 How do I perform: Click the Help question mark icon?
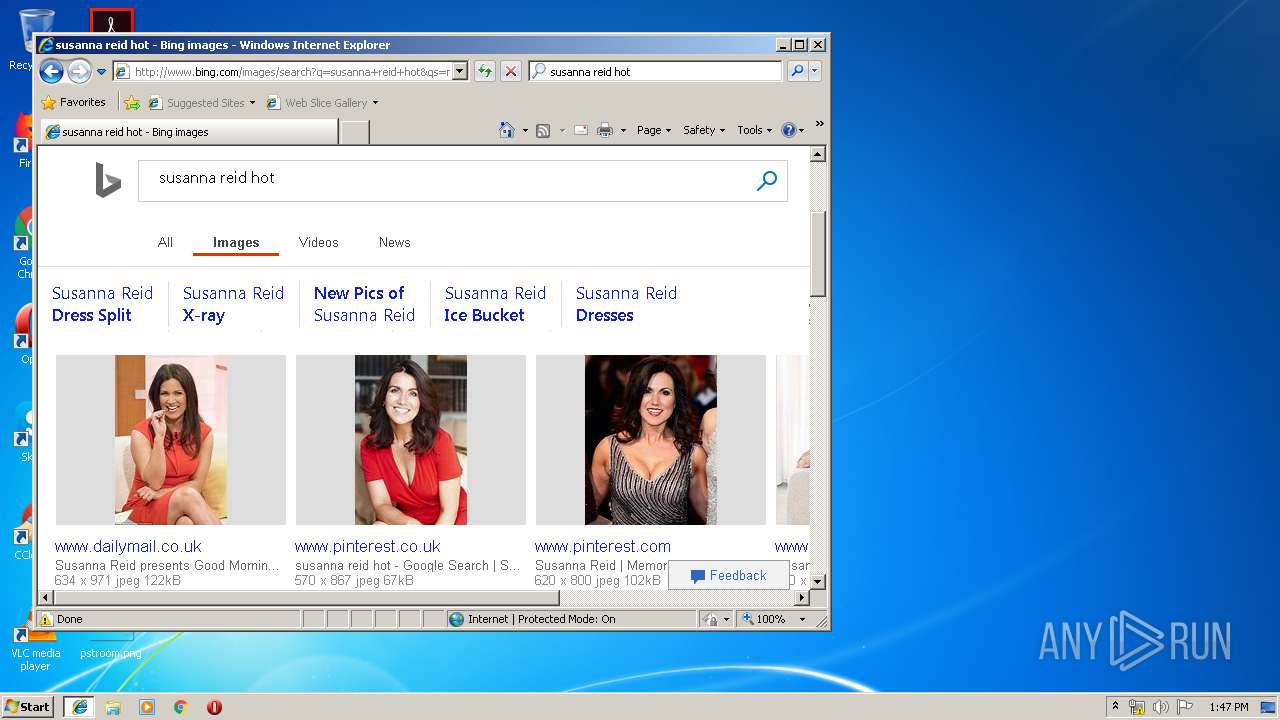point(788,130)
